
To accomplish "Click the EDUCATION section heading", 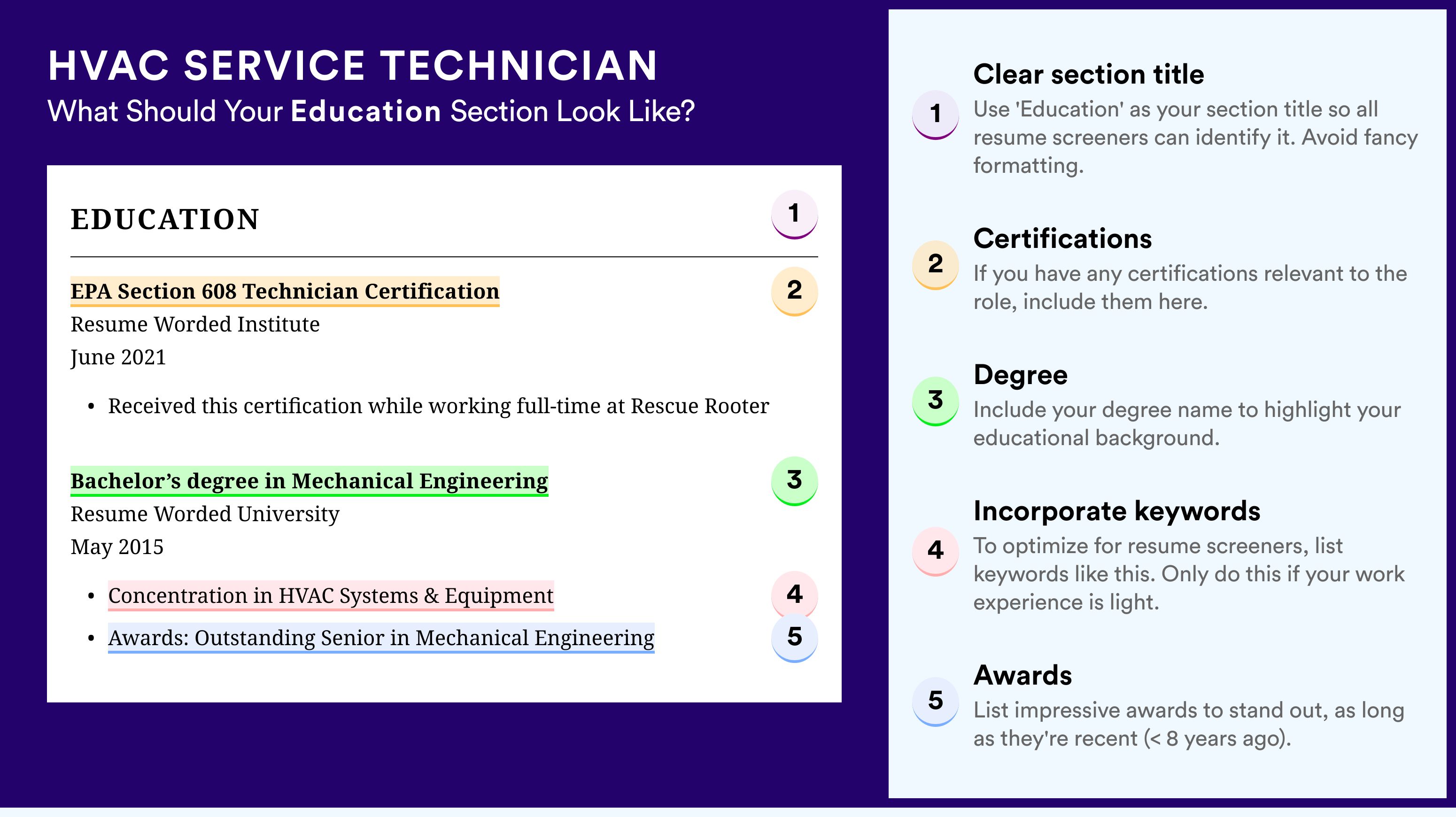I will click(x=164, y=219).
